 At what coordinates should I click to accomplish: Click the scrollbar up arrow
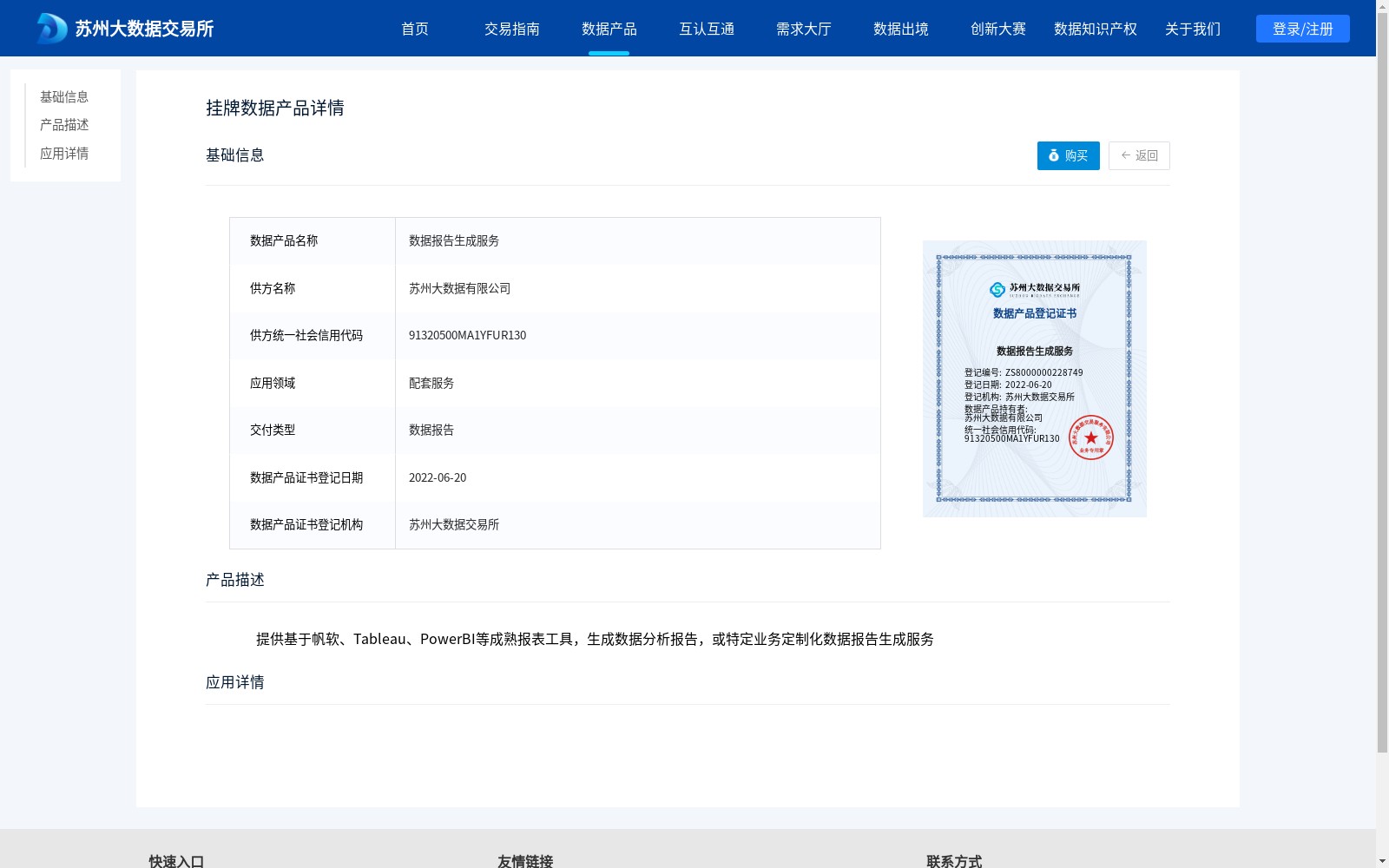tap(1382, 6)
